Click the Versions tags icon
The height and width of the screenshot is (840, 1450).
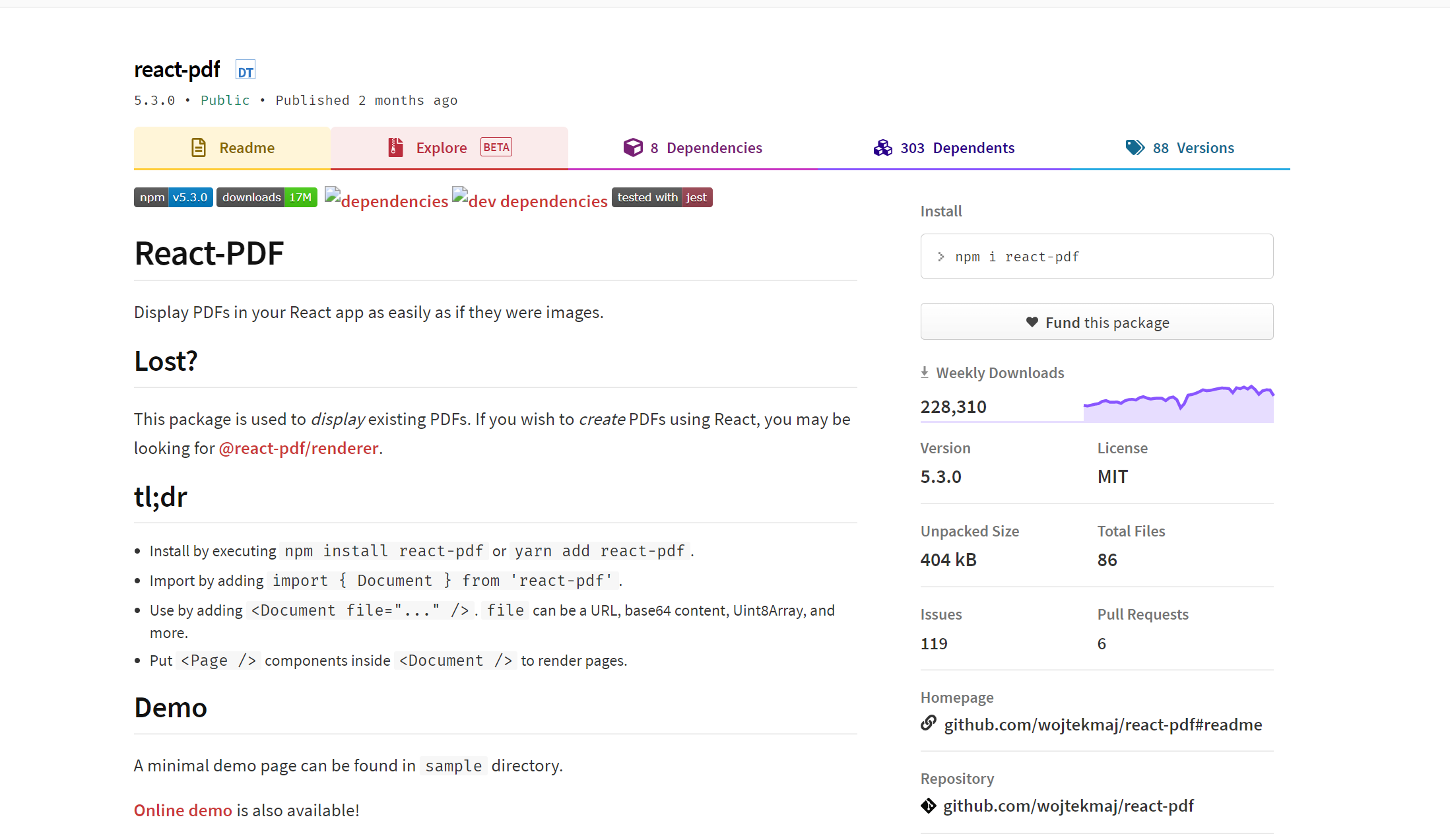(1135, 147)
